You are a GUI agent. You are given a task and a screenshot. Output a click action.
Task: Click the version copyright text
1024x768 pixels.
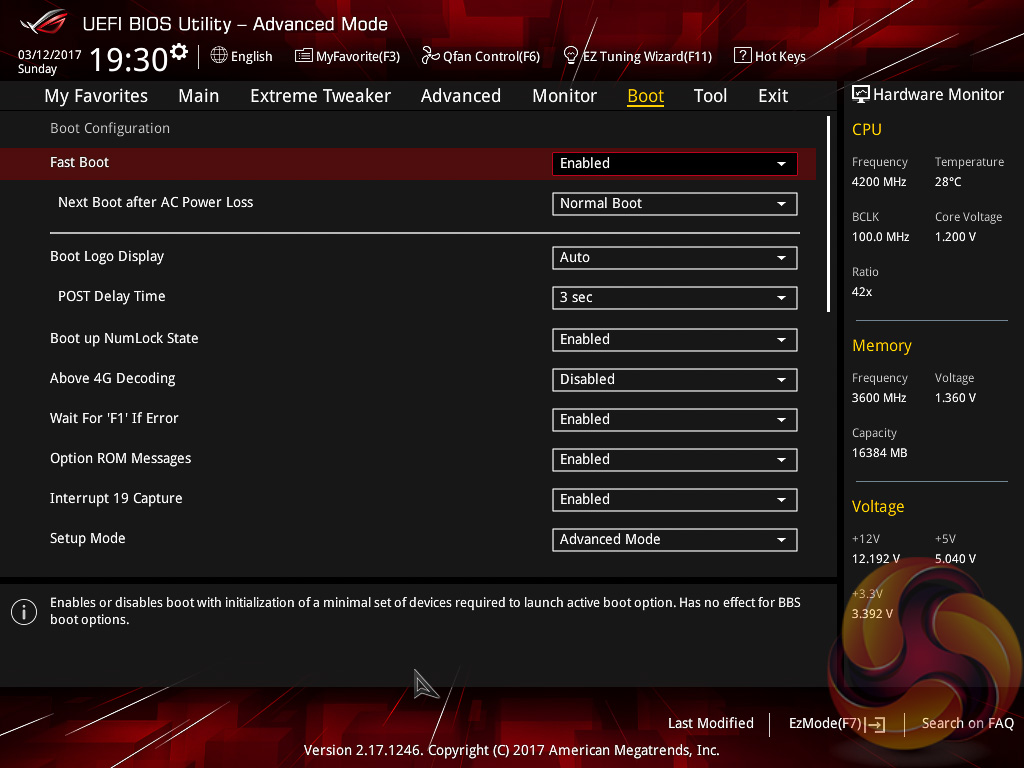point(511,750)
